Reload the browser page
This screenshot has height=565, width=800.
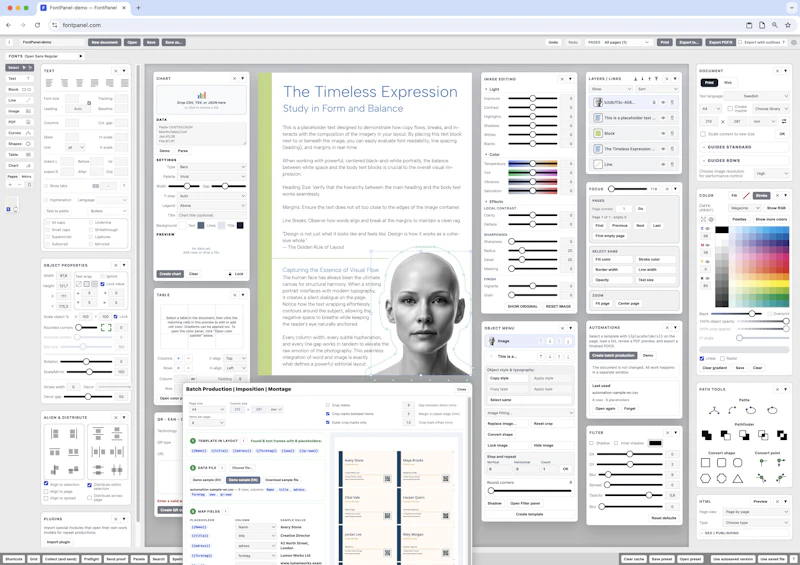[x=37, y=25]
